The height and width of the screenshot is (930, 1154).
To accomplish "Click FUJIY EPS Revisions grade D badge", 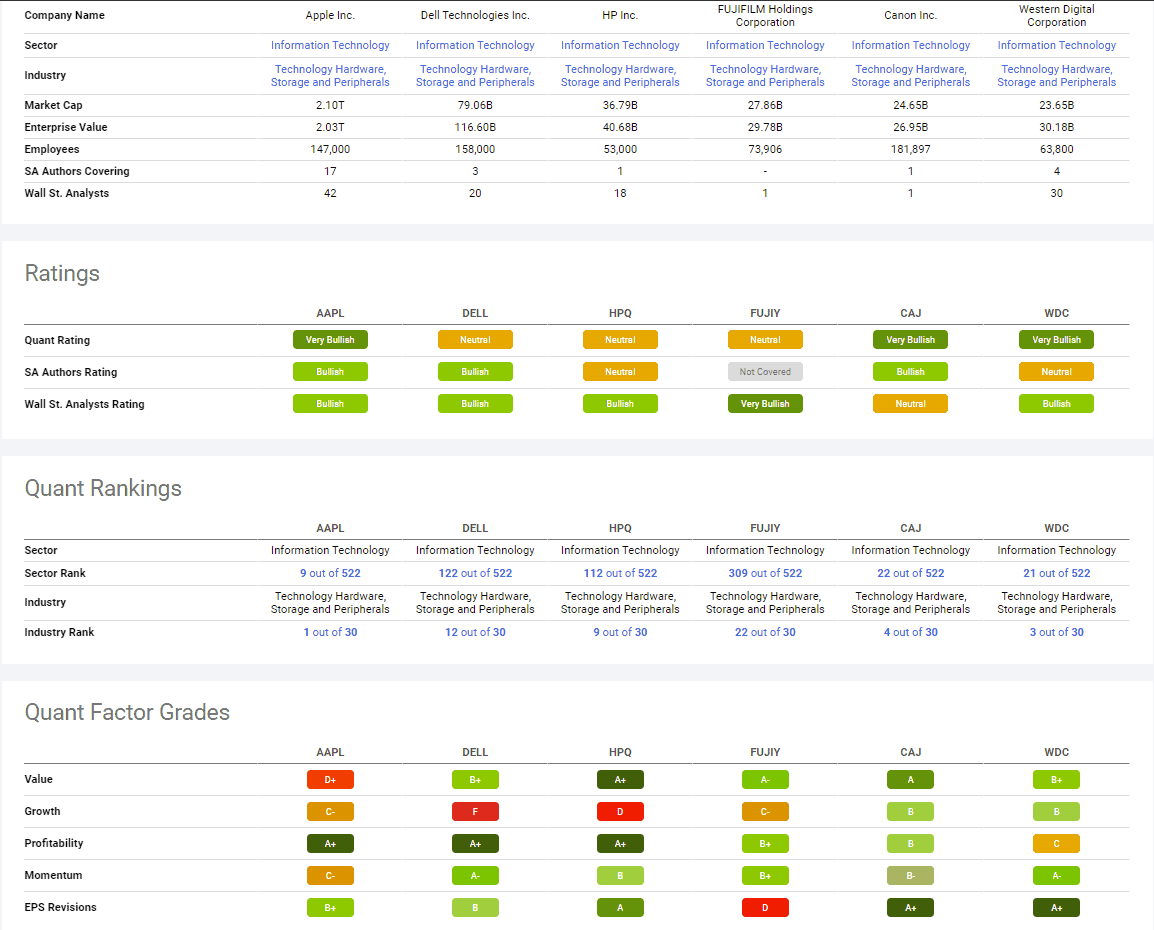I will 765,908.
